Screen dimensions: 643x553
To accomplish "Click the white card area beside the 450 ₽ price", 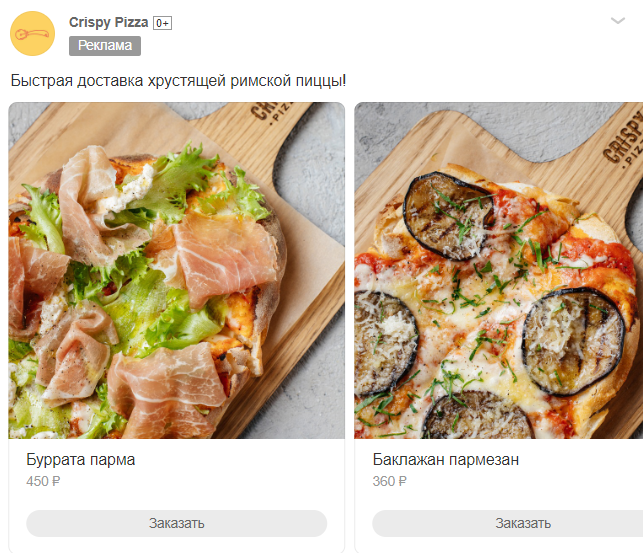I will [x=200, y=481].
